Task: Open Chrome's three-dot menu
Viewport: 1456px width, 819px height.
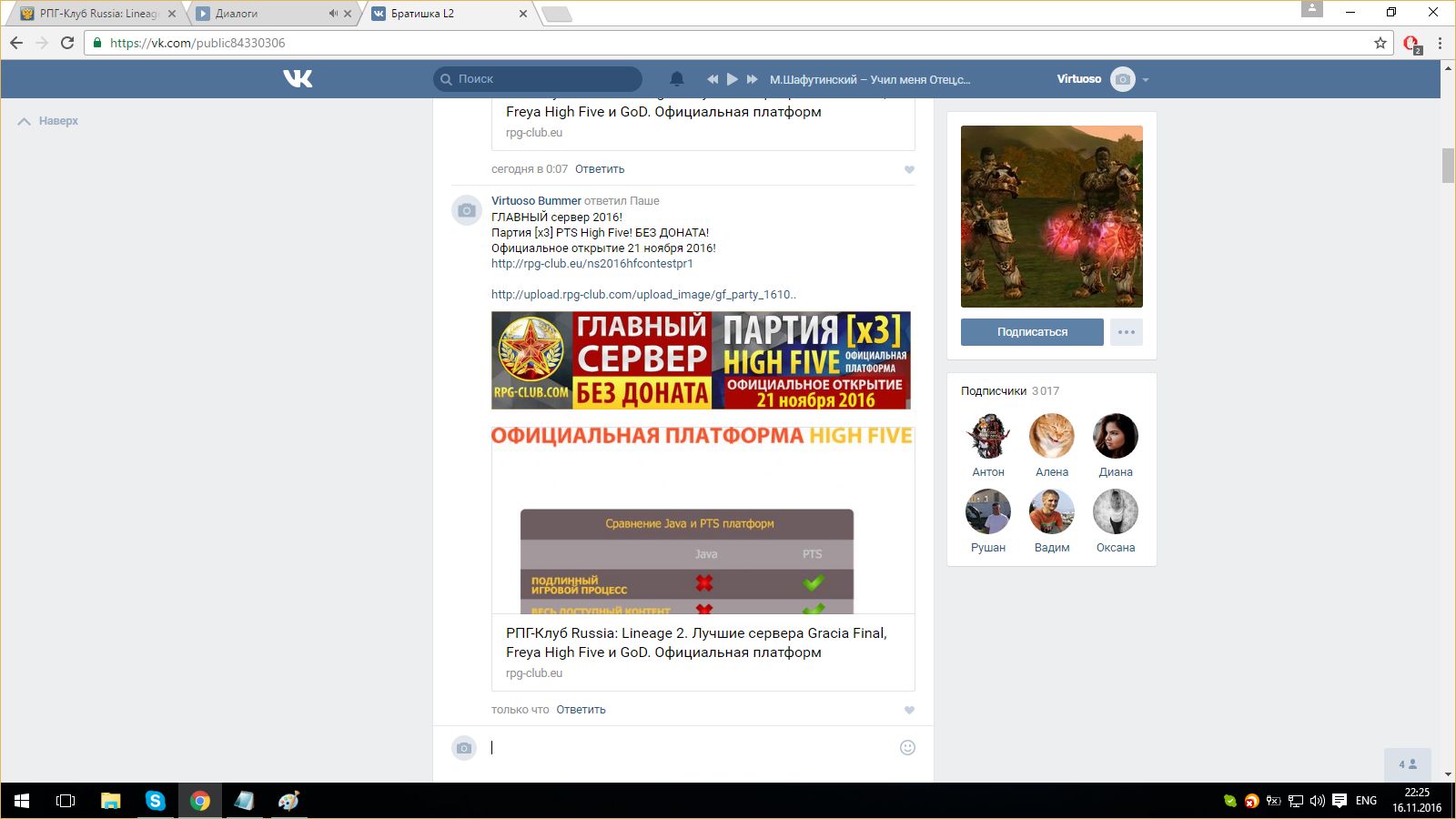Action: (x=1440, y=43)
